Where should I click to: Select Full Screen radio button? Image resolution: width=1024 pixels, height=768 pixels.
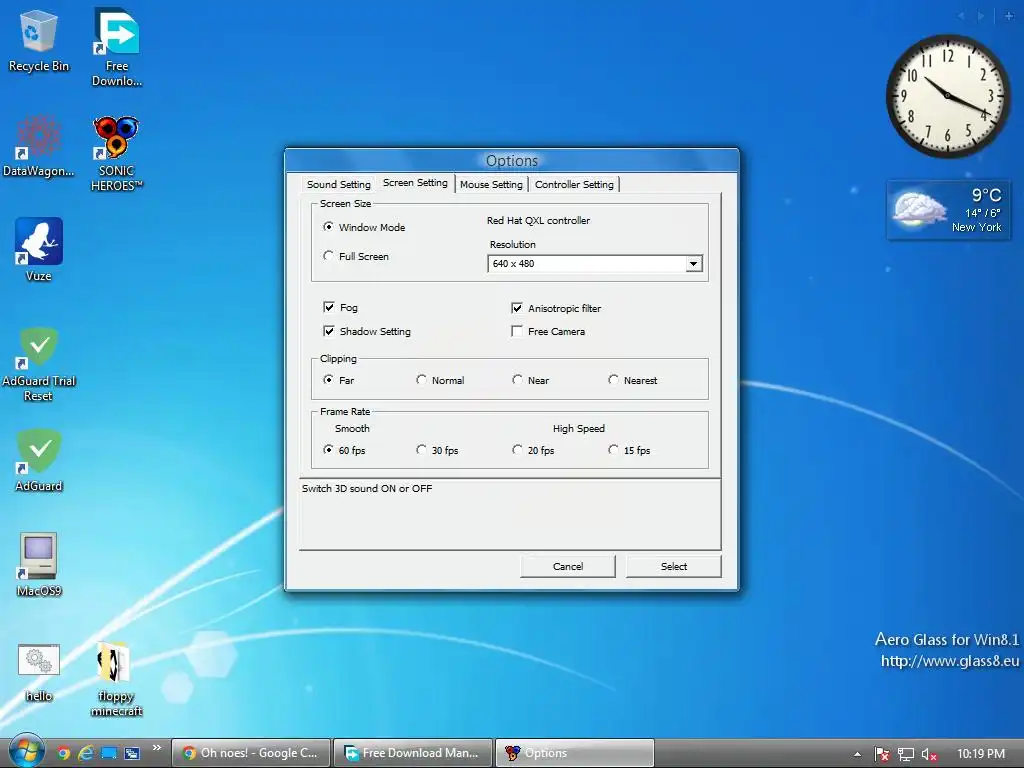pyautogui.click(x=328, y=256)
